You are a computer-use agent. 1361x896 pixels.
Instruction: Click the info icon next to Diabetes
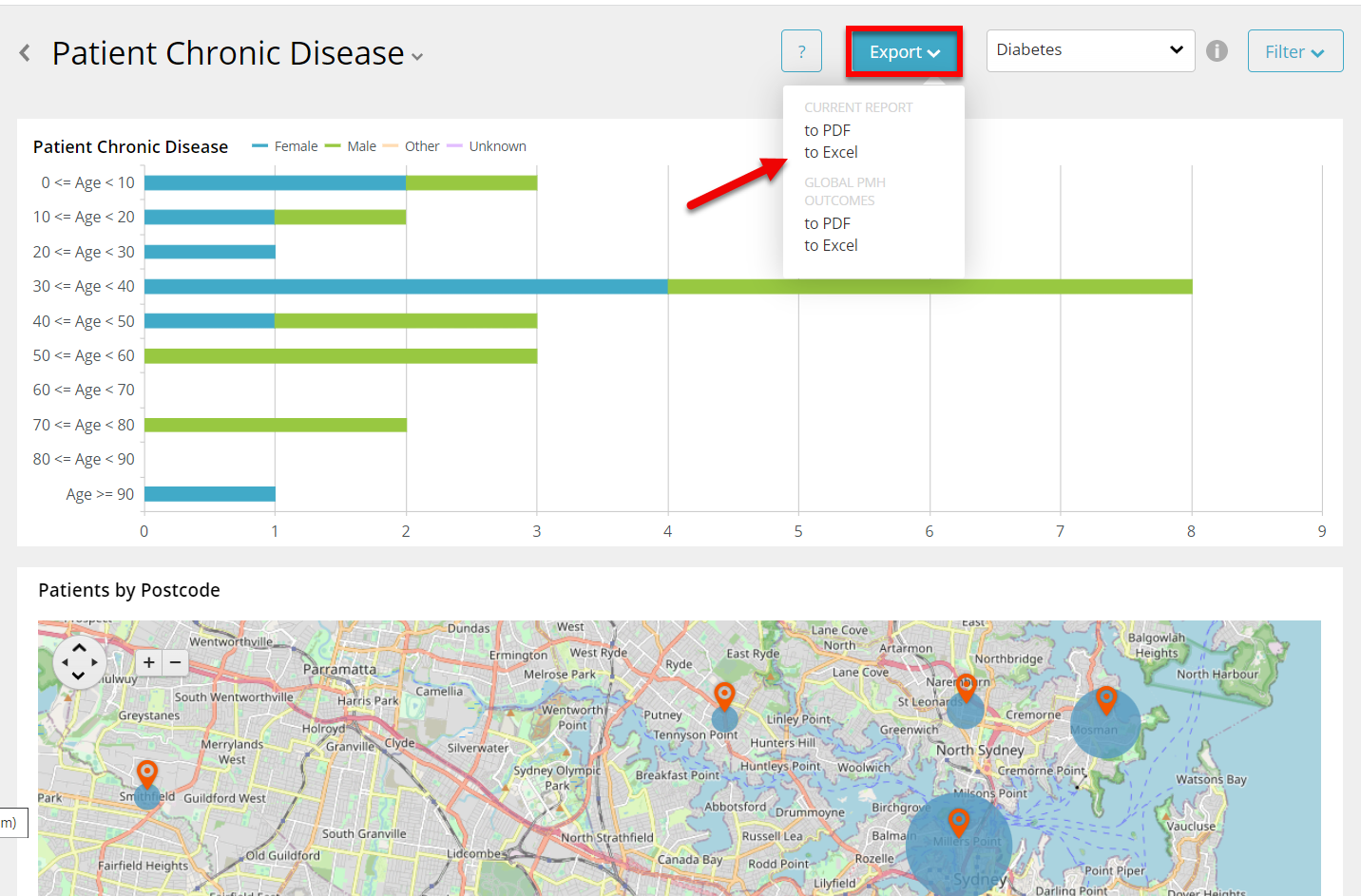coord(1217,51)
